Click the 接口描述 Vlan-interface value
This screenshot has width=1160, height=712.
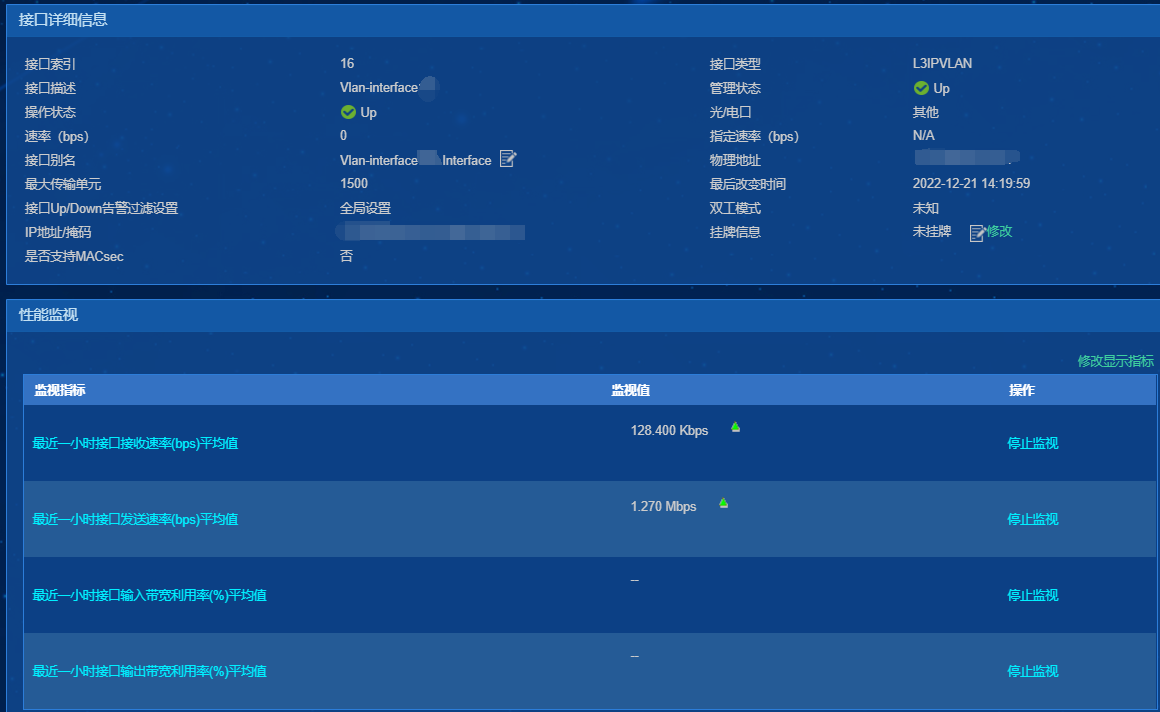pyautogui.click(x=380, y=87)
